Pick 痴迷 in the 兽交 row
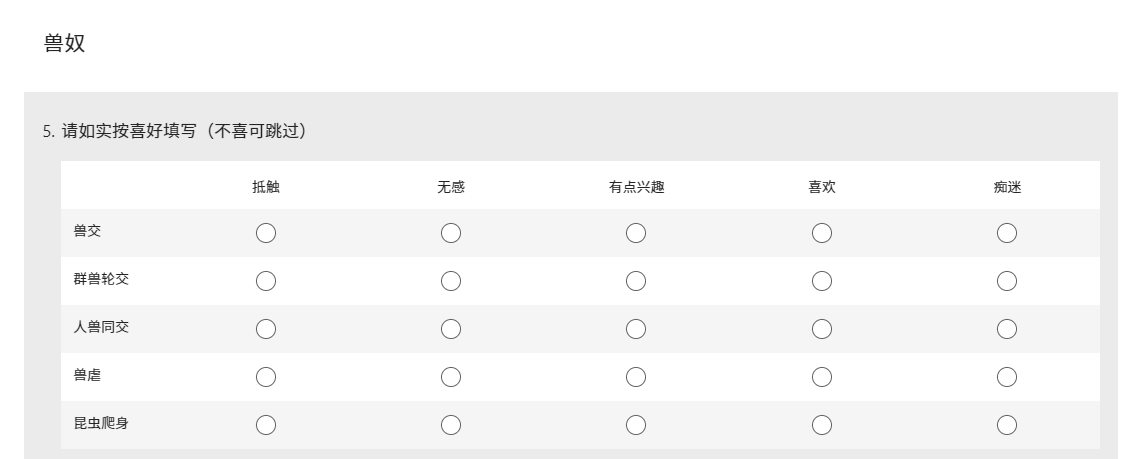Image resolution: width=1122 pixels, height=459 pixels. [1007, 233]
